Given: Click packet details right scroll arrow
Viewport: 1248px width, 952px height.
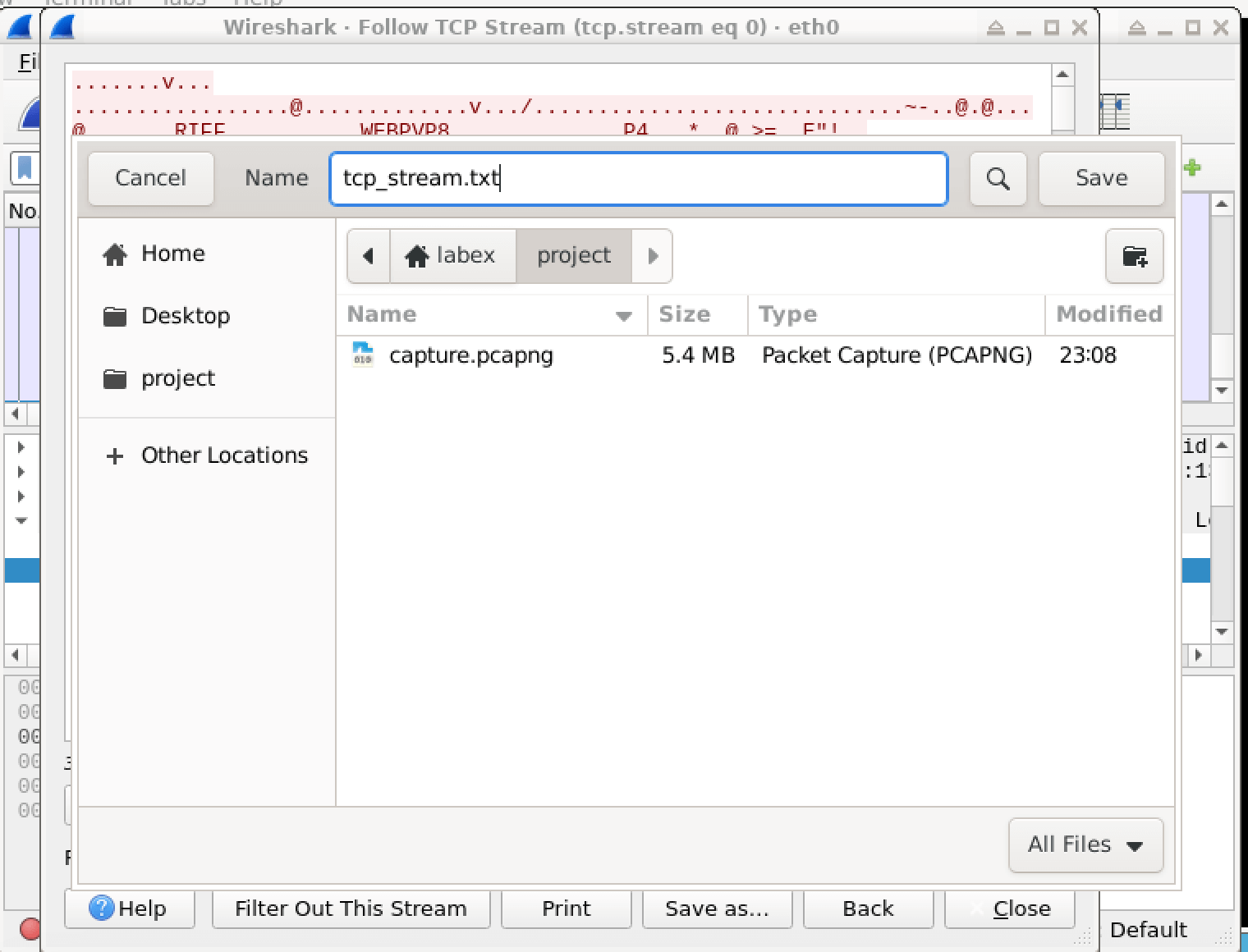Looking at the screenshot, I should [1199, 655].
